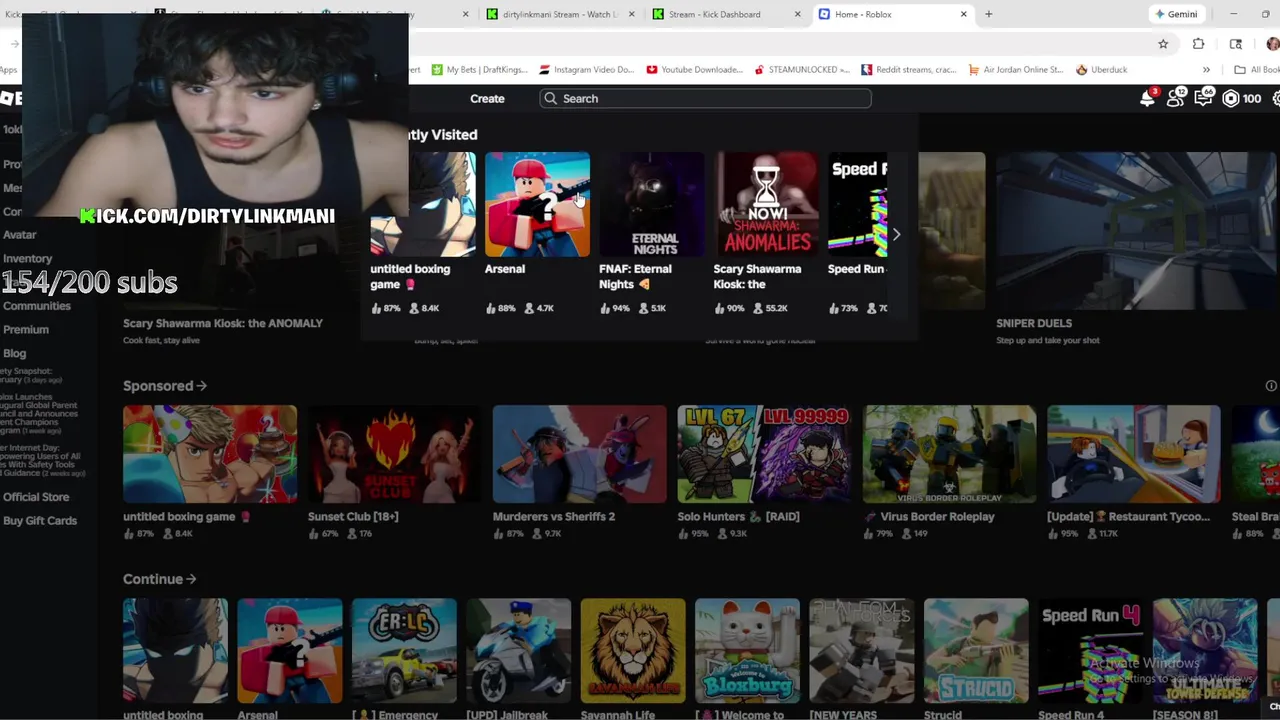
Task: Open Speed Run 4 in Continue row
Action: point(1091,651)
